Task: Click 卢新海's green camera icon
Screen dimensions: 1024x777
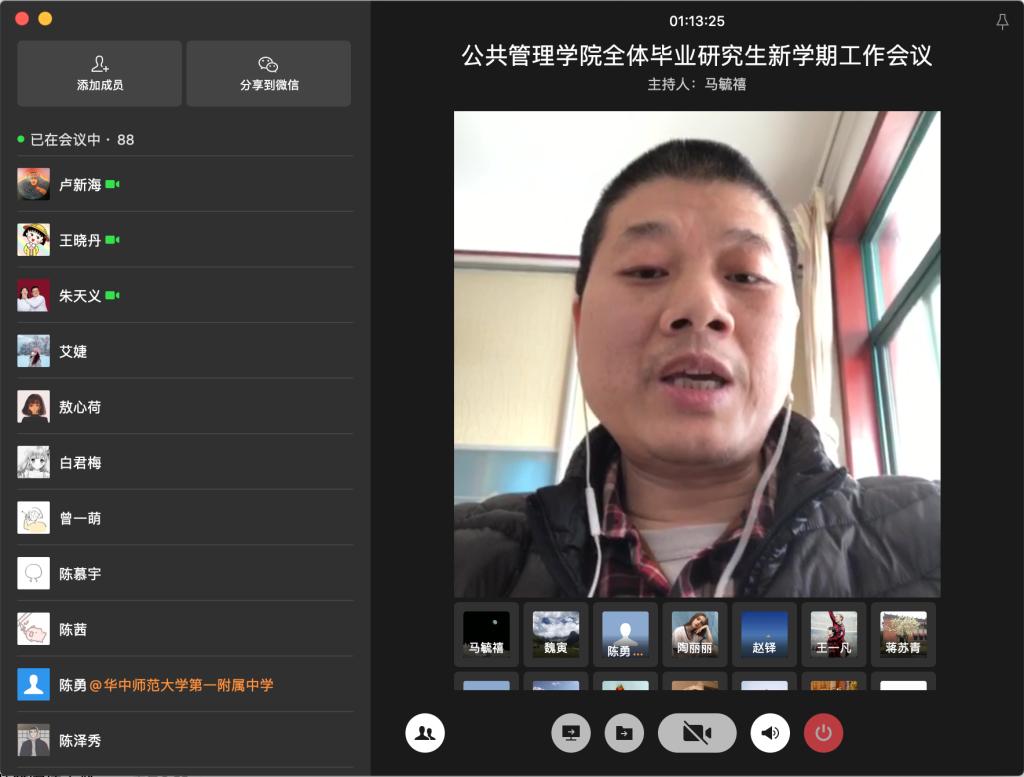Action: pos(113,185)
